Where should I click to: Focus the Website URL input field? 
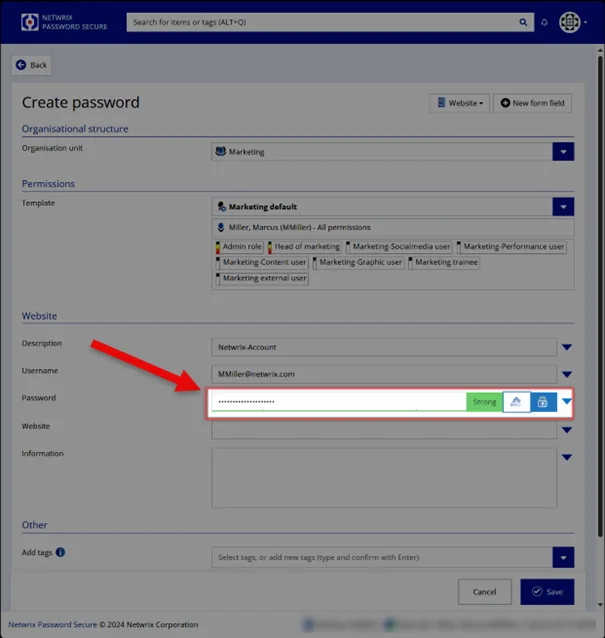click(384, 430)
